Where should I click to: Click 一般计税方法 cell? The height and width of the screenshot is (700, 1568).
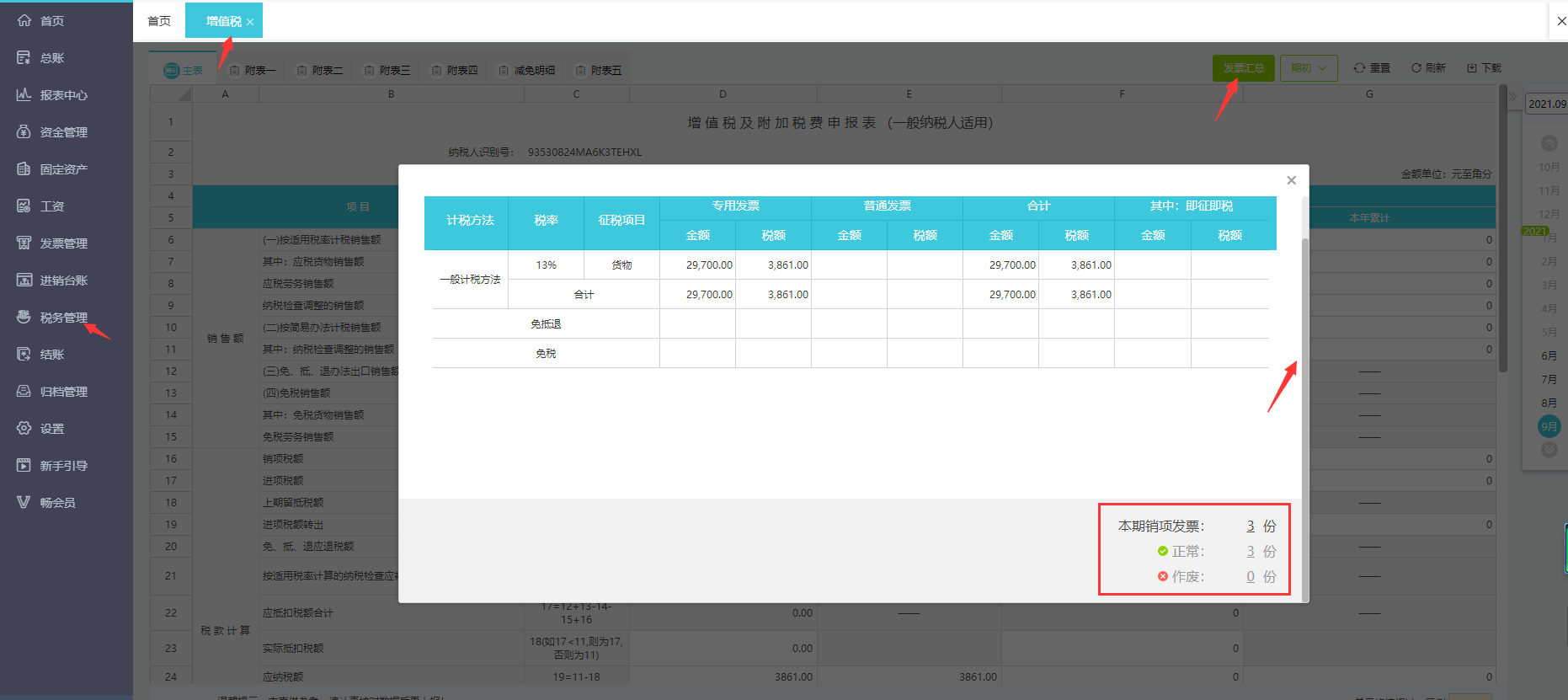[x=471, y=280]
